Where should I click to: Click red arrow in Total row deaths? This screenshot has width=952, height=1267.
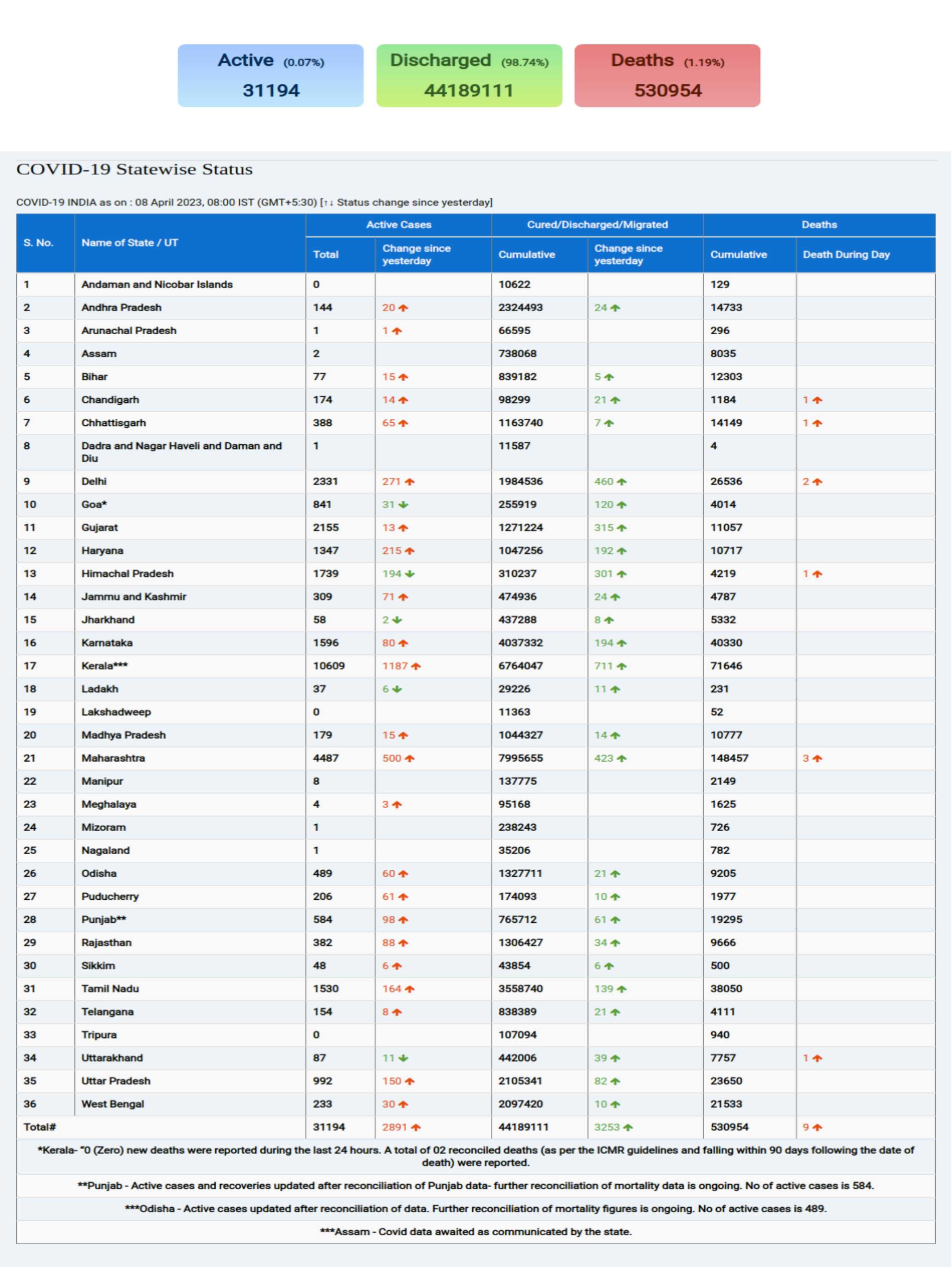(x=817, y=1127)
